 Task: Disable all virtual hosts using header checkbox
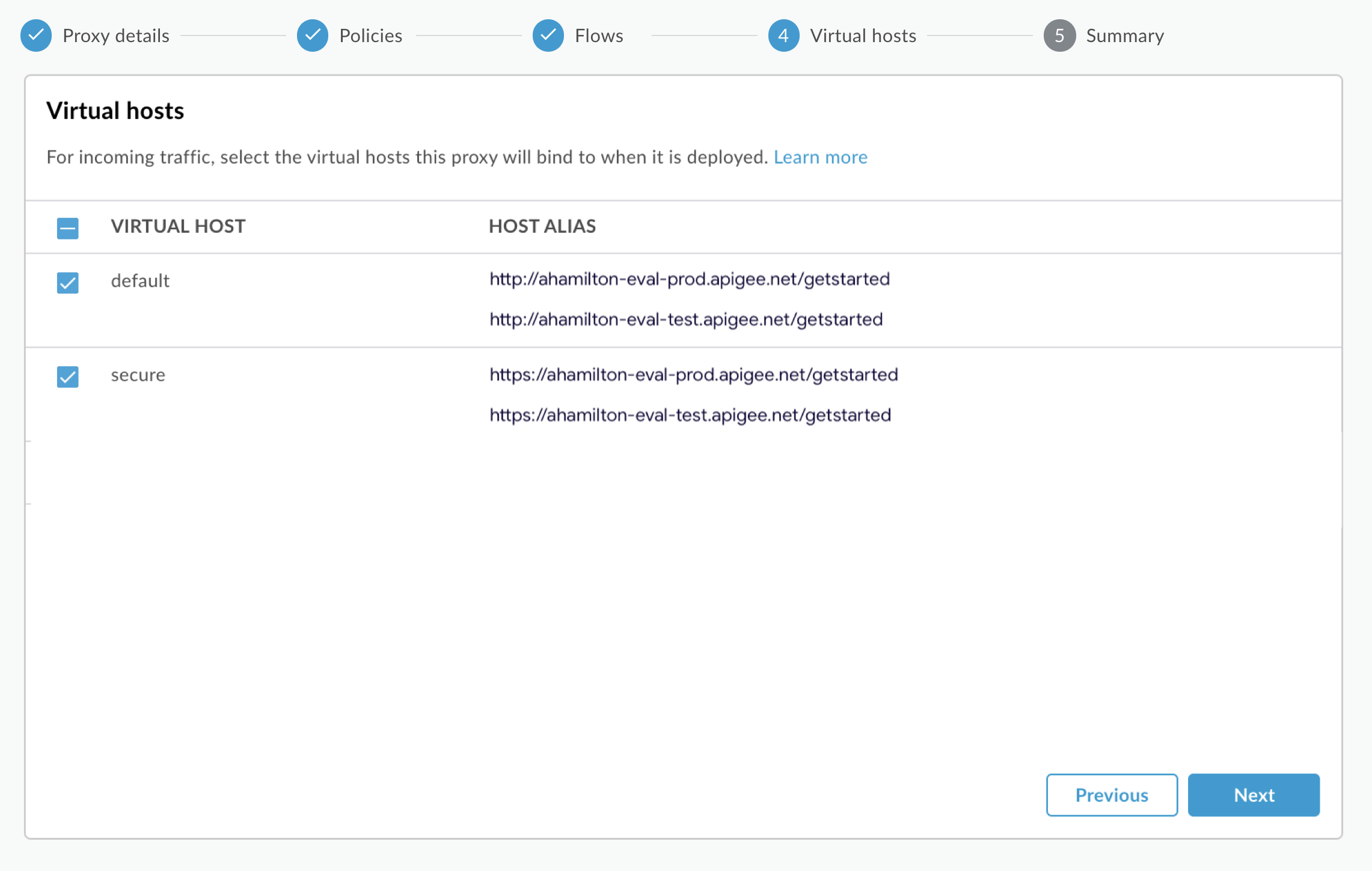[67, 226]
